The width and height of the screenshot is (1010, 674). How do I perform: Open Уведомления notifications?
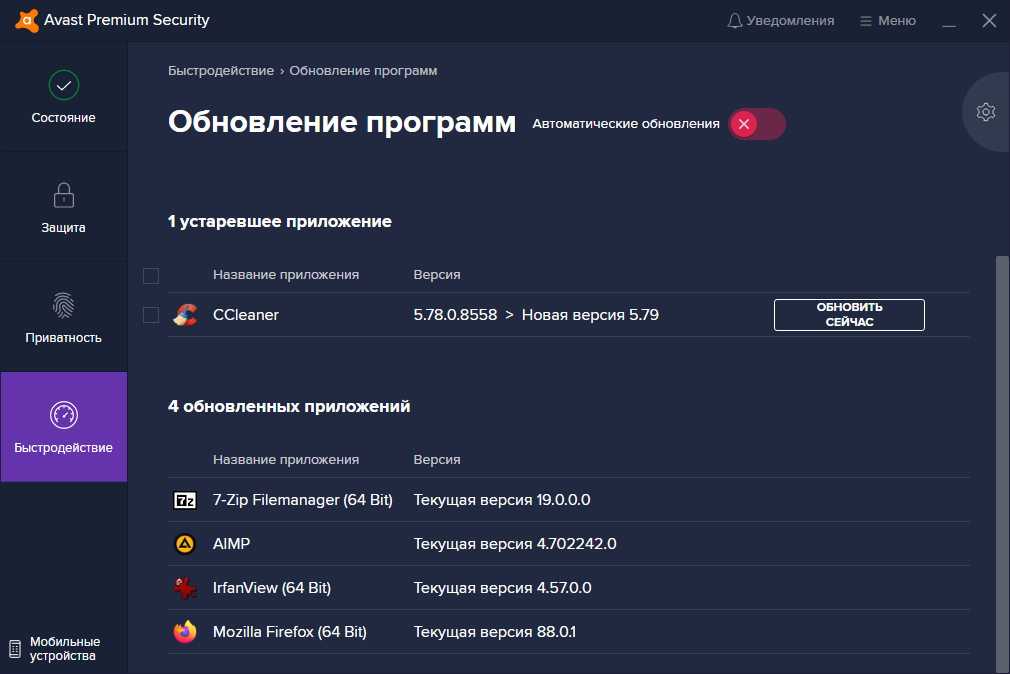tap(781, 21)
